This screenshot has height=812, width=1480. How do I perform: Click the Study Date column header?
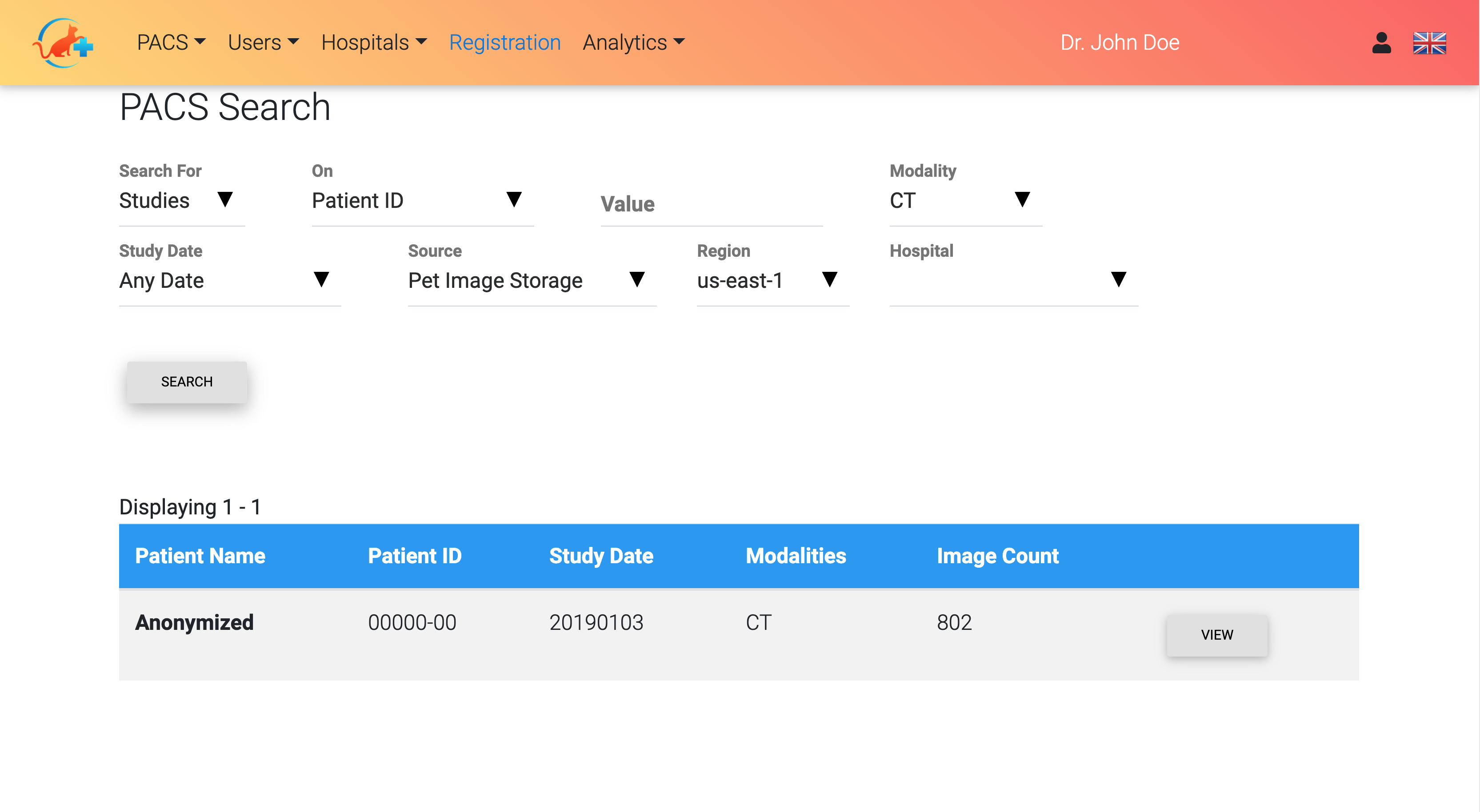click(x=601, y=556)
